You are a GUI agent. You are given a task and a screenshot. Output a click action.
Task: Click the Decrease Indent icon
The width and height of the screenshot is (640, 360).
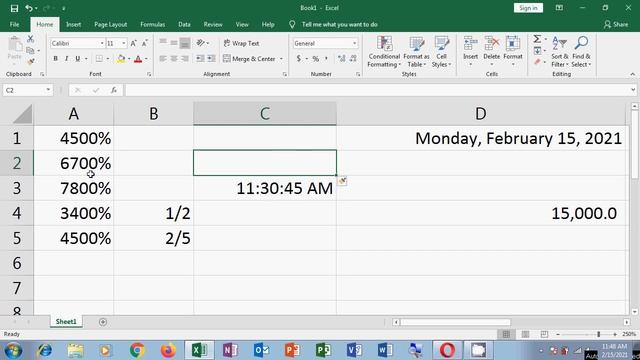(x=200, y=59)
